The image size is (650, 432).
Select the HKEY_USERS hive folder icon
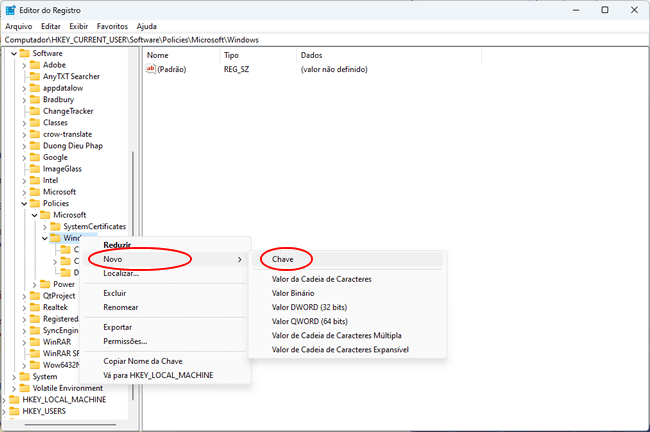point(13,411)
